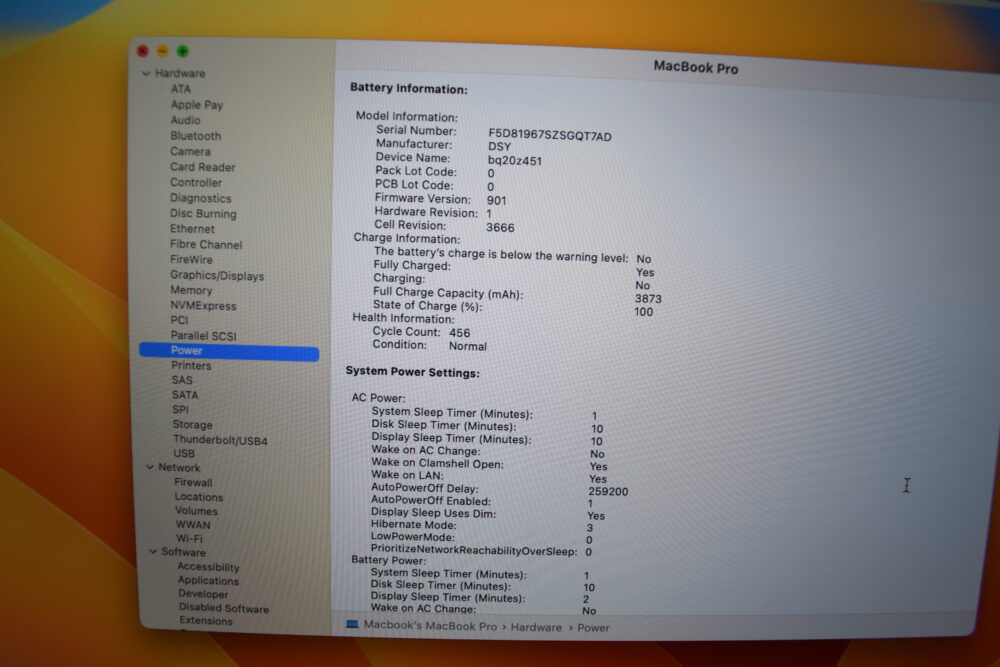Viewport: 1000px width, 667px height.
Task: Open Printers entry
Action: [x=191, y=365]
